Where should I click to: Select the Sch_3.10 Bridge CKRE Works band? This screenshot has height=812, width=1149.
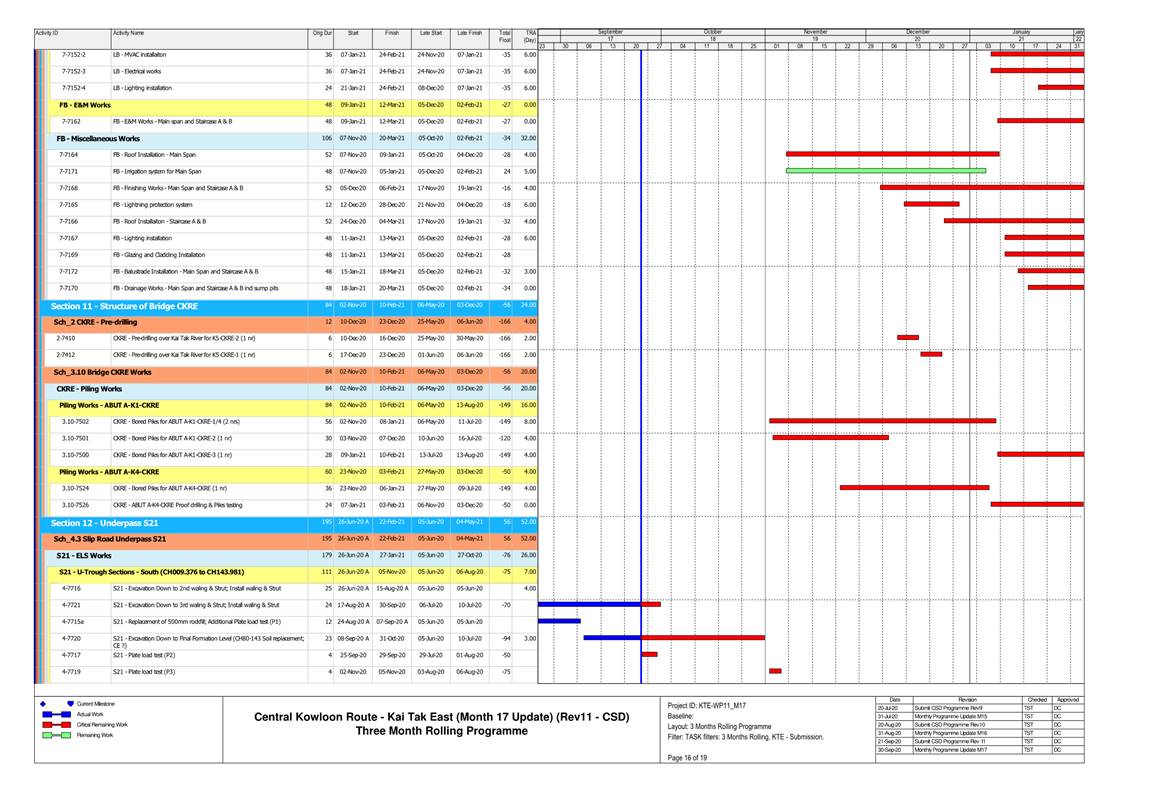(x=102, y=372)
